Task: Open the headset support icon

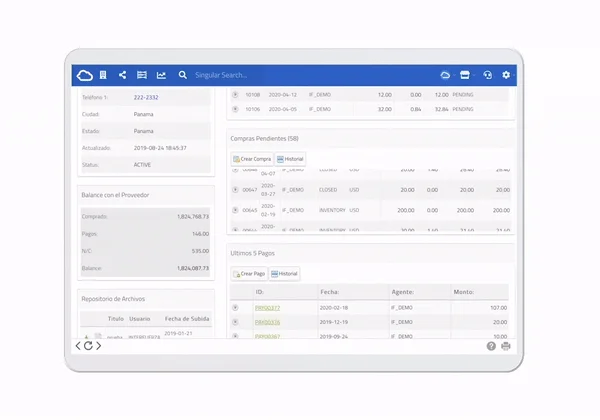Action: 488,75
